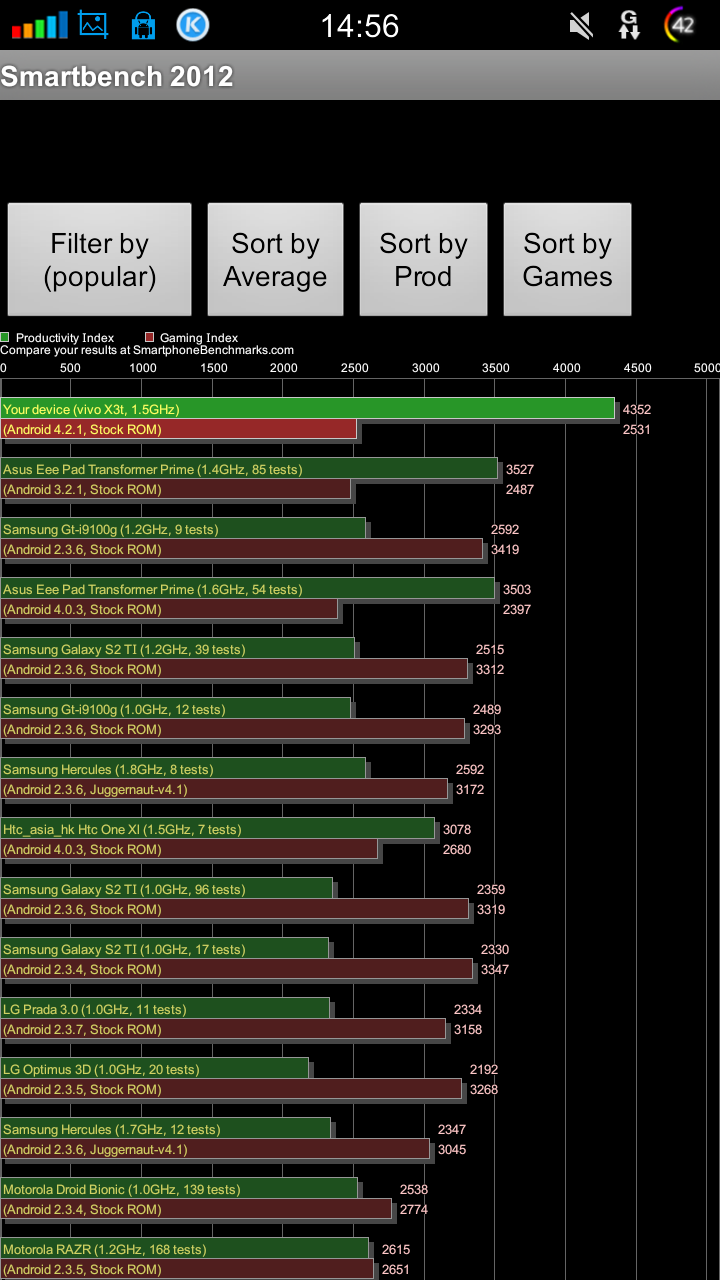Viewport: 720px width, 1280px height.
Task: Tap the score value 3078
Action: (457, 830)
